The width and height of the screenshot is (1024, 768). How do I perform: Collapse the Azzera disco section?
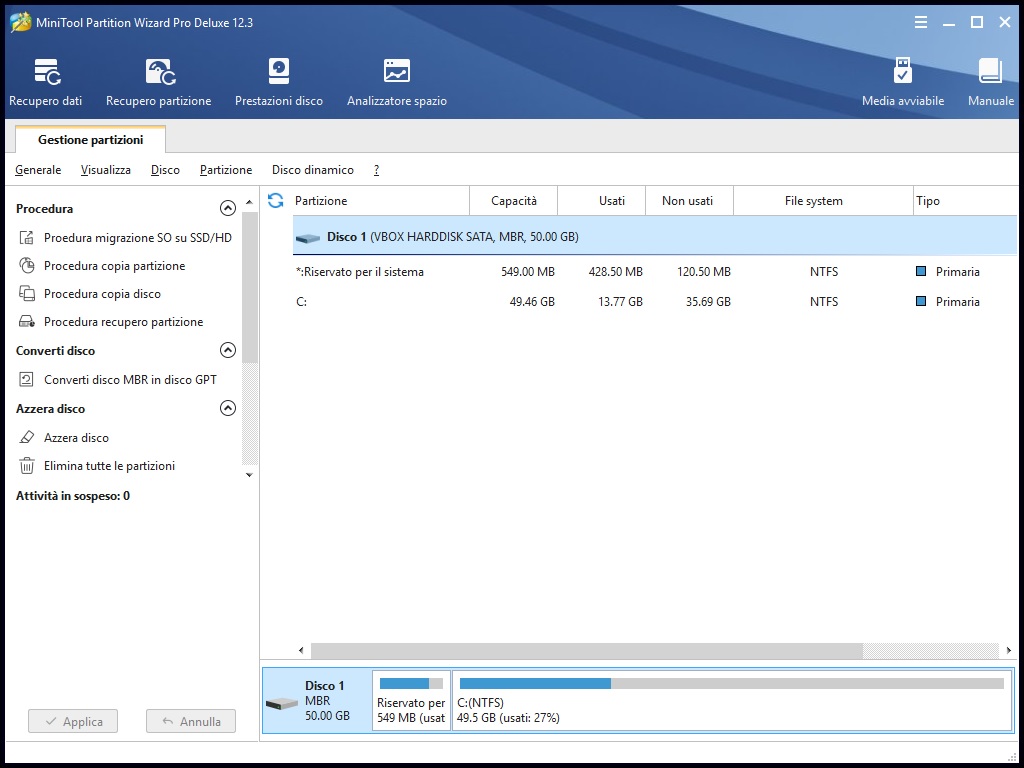[x=227, y=408]
